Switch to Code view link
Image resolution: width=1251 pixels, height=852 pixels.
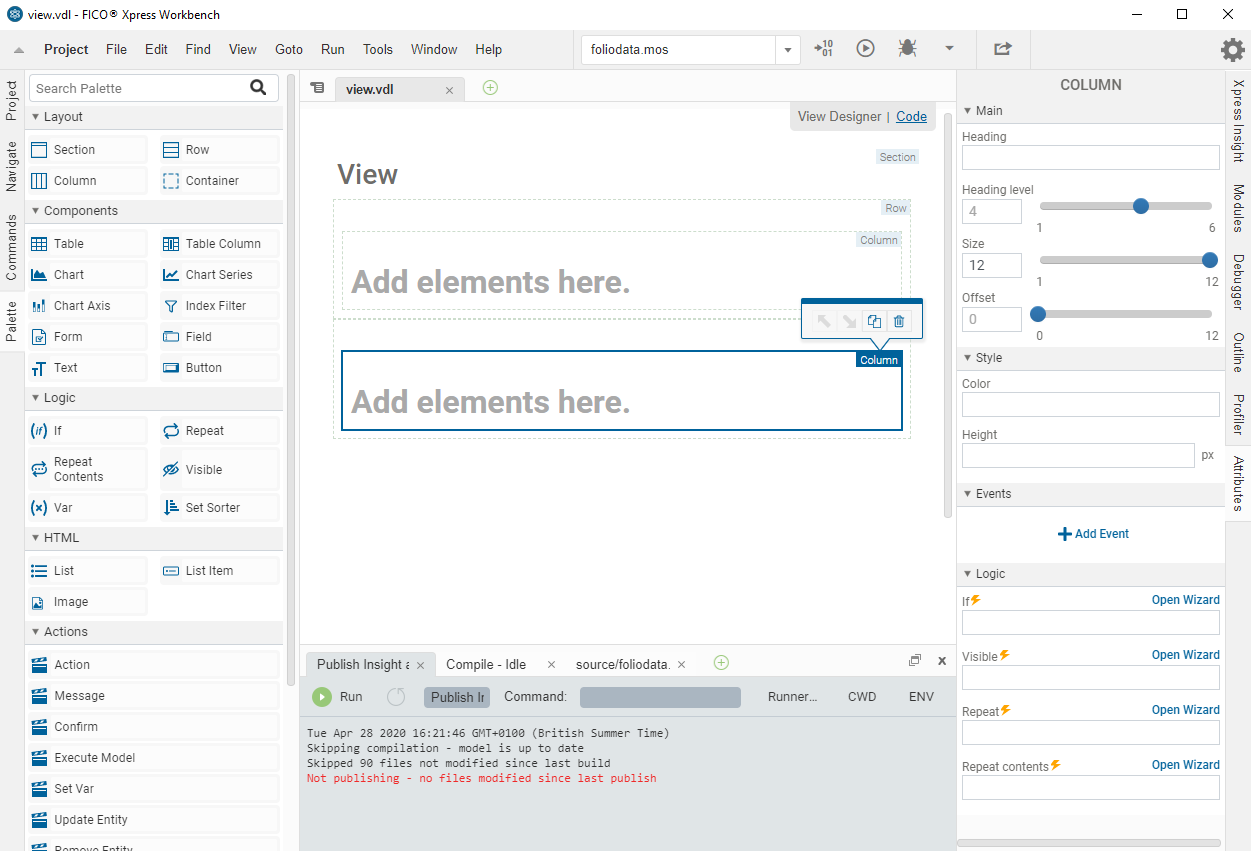(x=911, y=117)
